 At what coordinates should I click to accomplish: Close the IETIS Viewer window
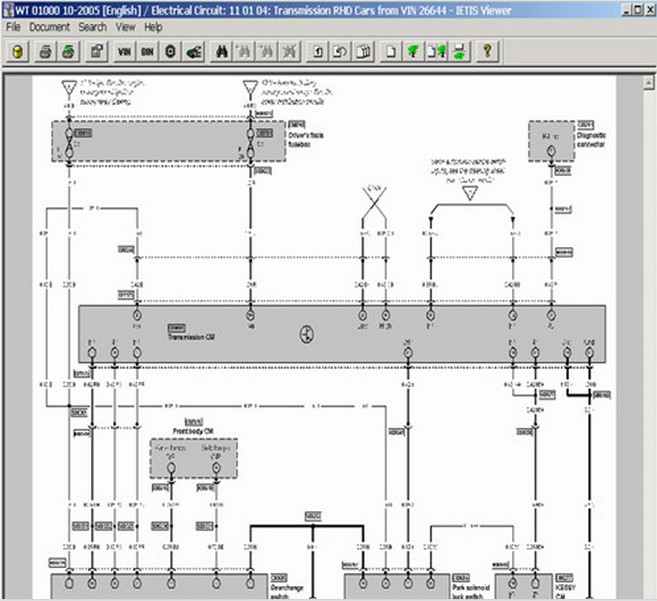click(x=649, y=10)
